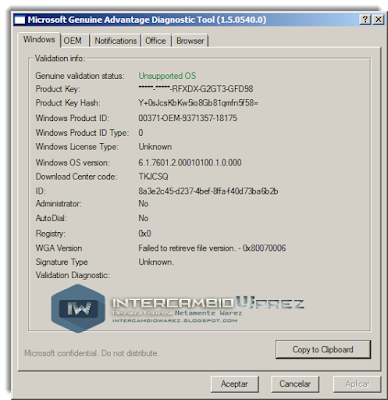Click the title bar help question mark
Viewport: 388px width, 400px height.
tap(365, 20)
